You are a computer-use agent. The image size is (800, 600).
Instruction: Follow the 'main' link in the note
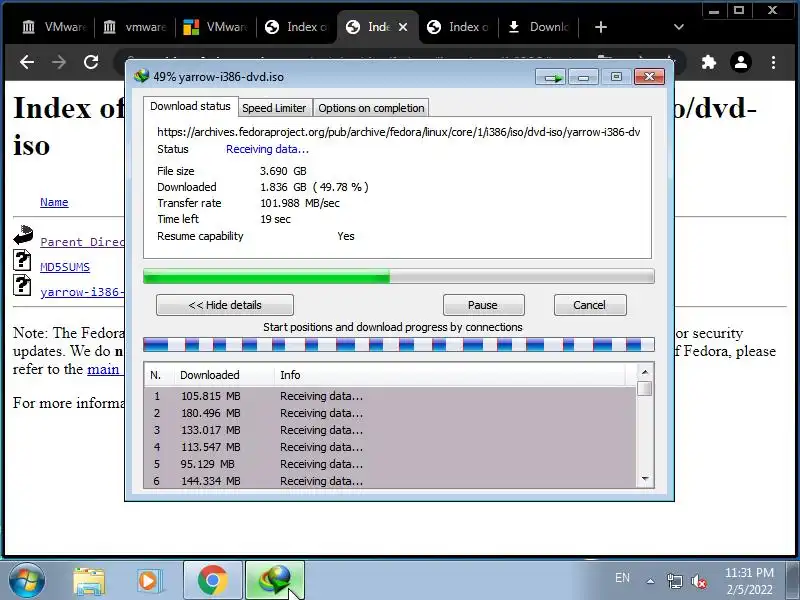pos(104,369)
